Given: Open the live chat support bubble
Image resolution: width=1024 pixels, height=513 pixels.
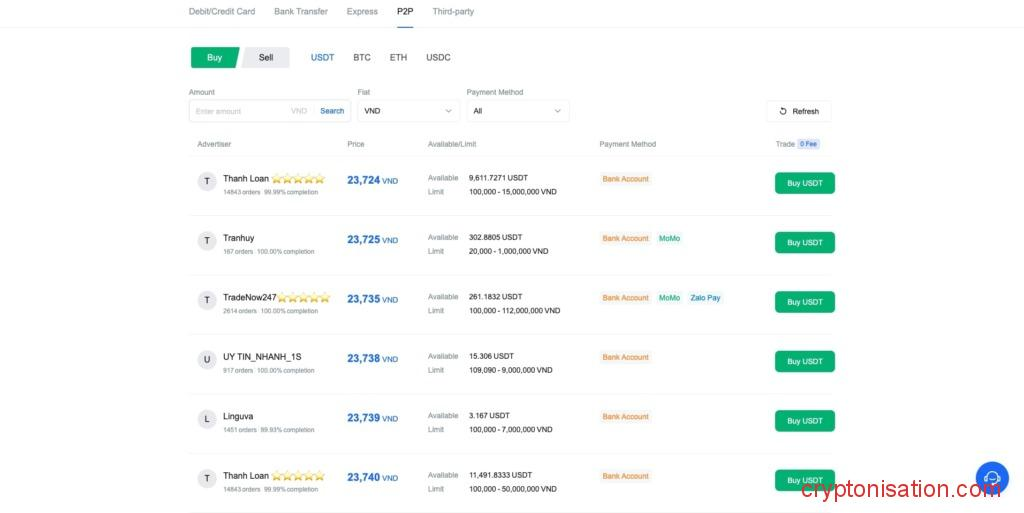Looking at the screenshot, I should pyautogui.click(x=991, y=477).
